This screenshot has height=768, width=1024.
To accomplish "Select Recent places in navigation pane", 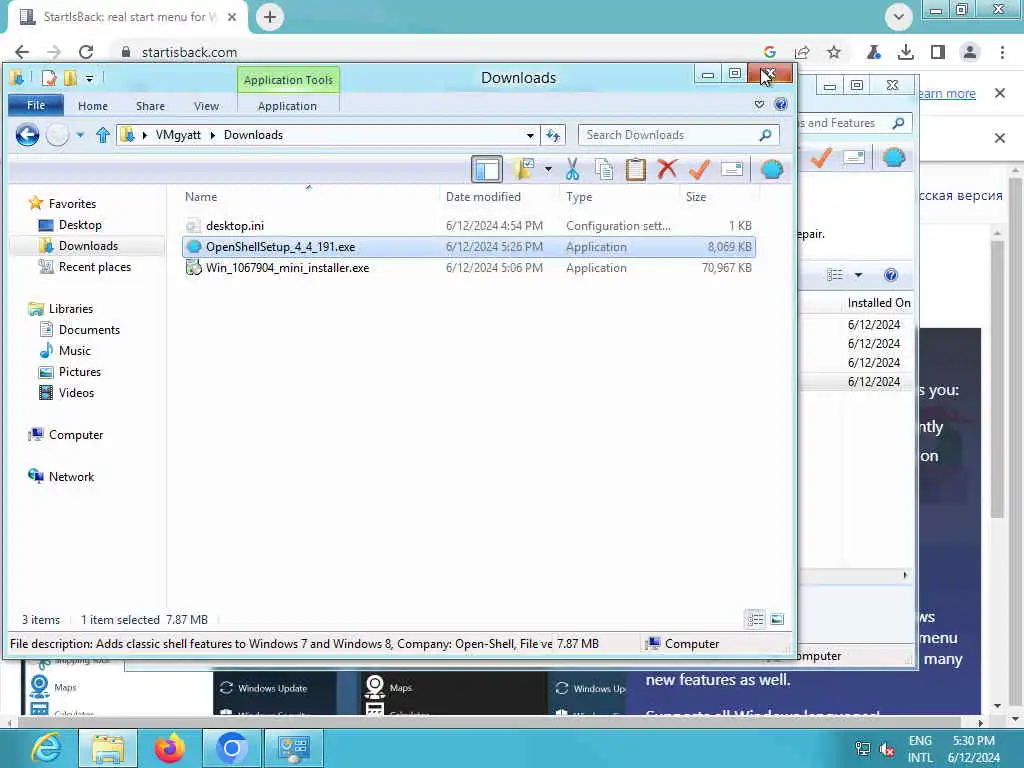I will (94, 266).
